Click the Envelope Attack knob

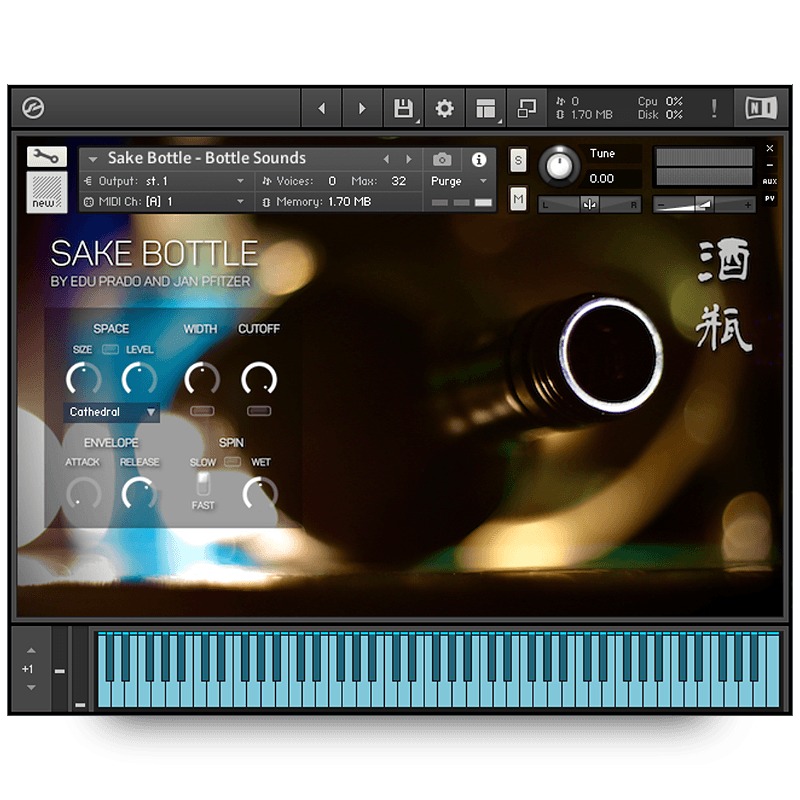coord(84,494)
